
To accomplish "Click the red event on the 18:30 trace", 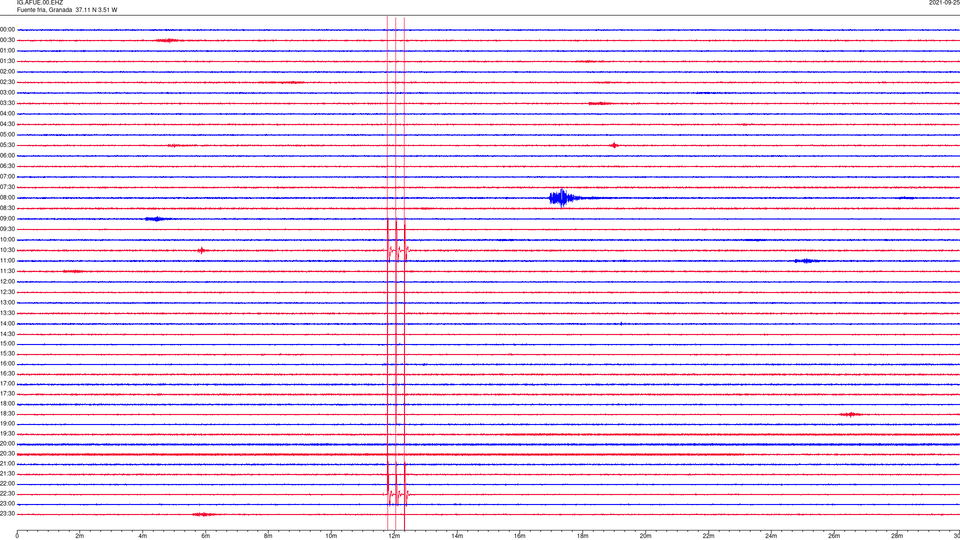I will click(x=850, y=414).
